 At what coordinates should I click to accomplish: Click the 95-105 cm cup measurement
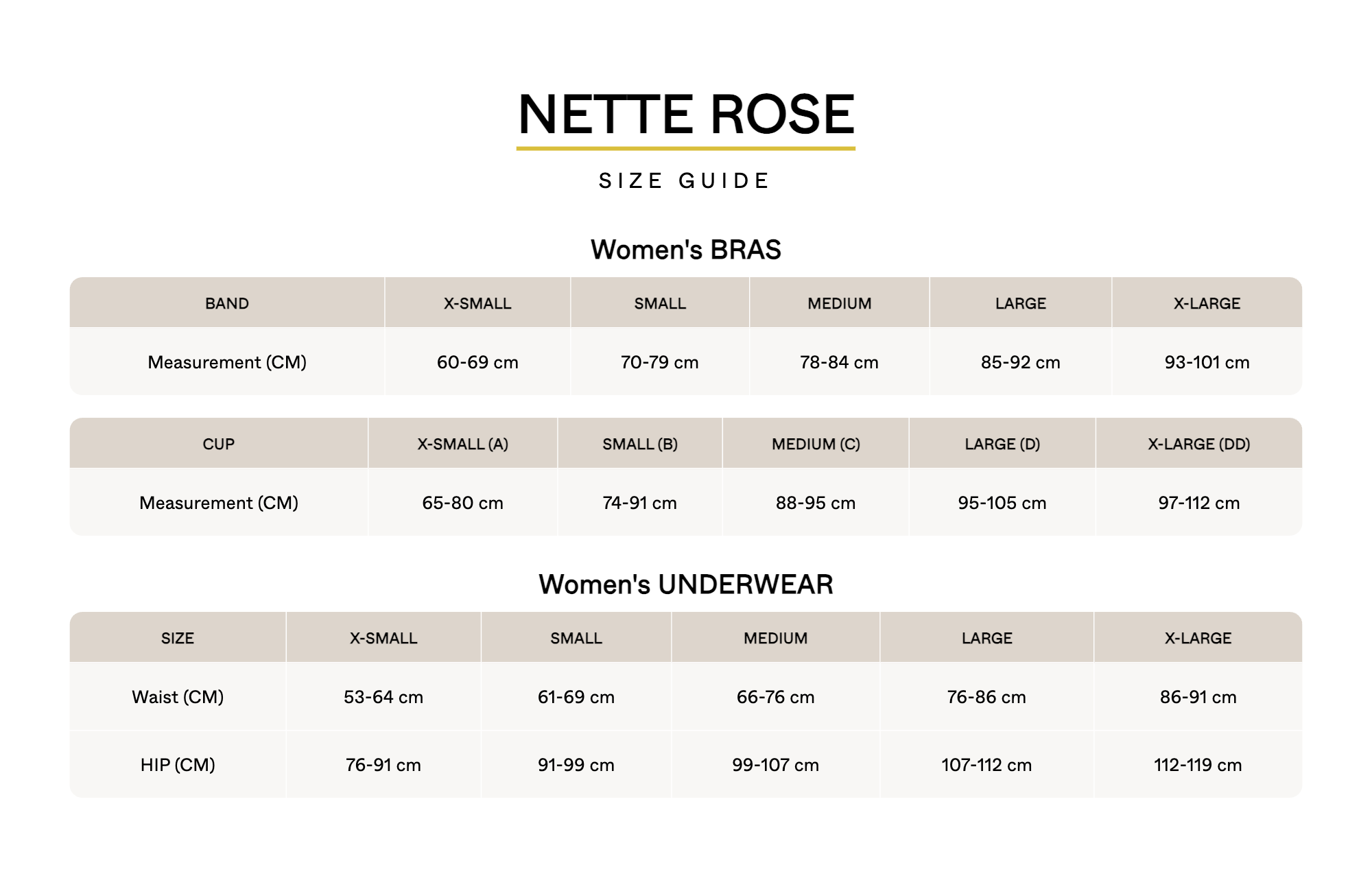point(1002,503)
